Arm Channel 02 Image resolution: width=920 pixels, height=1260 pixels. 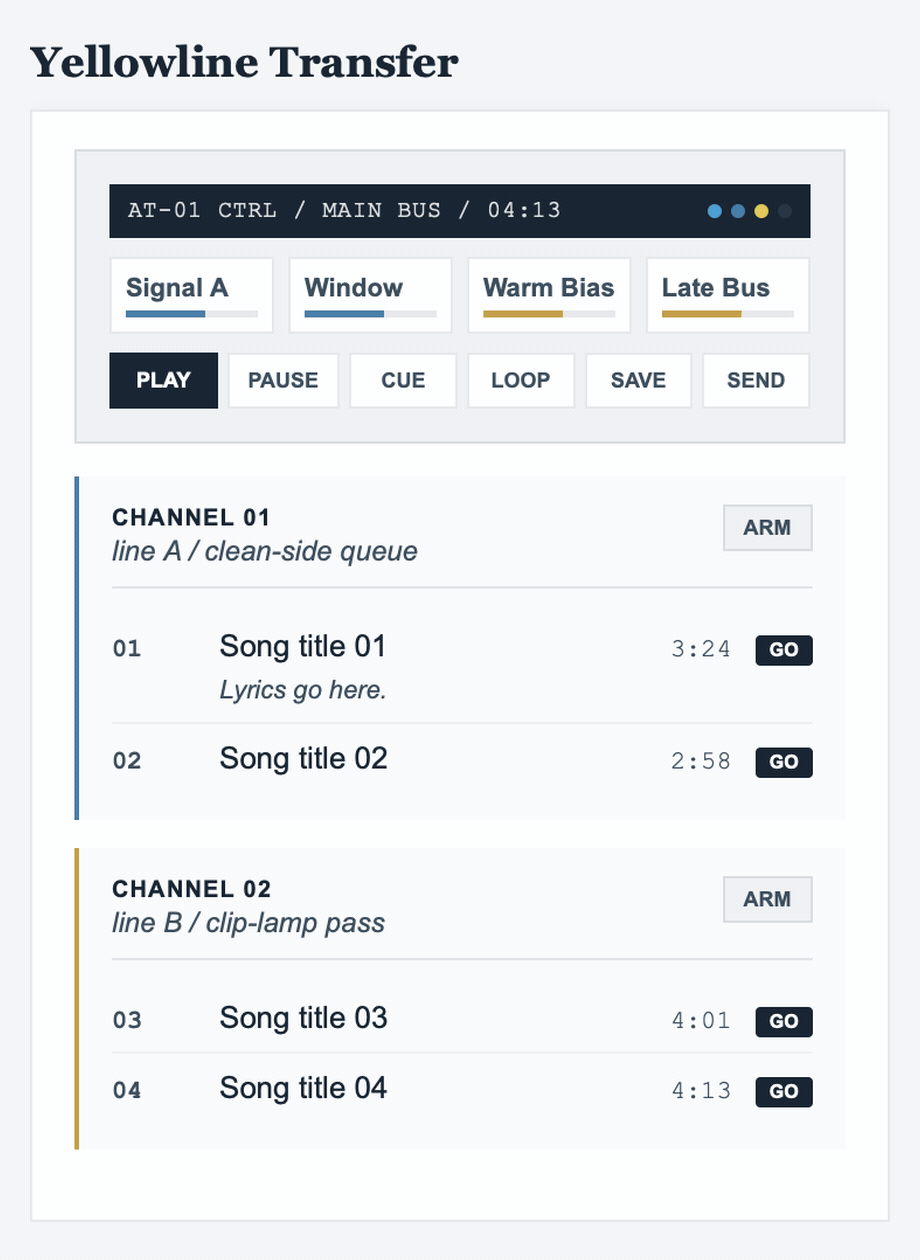767,899
